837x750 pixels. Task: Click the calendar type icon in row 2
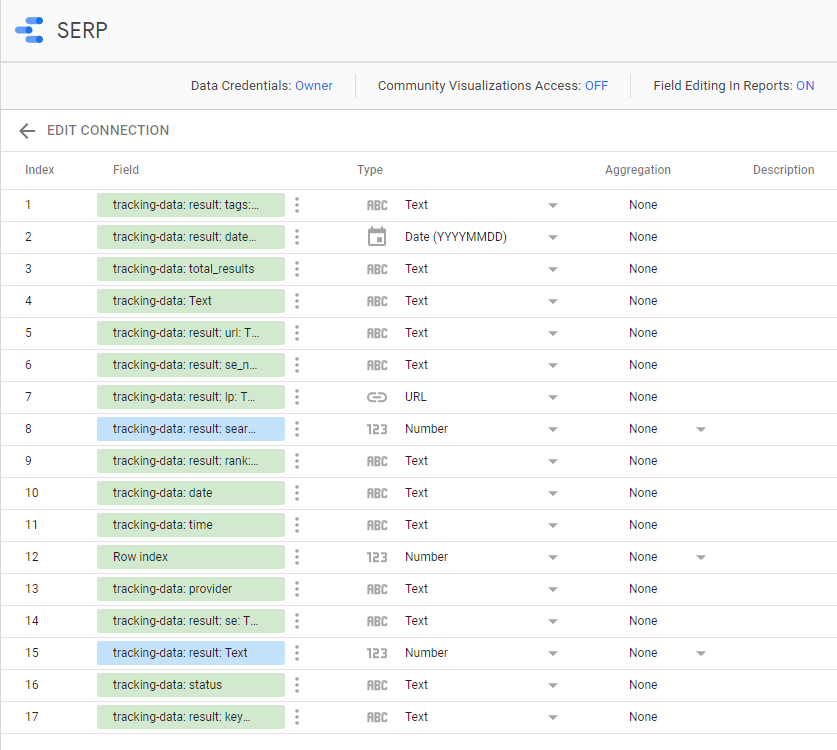pos(376,237)
